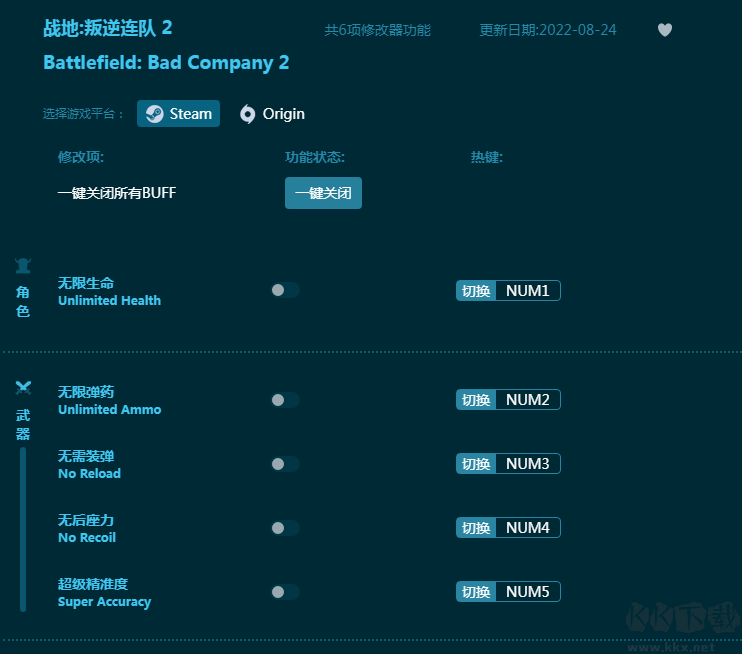
Task: Edit the NUM4 hotkey field
Action: [527, 528]
